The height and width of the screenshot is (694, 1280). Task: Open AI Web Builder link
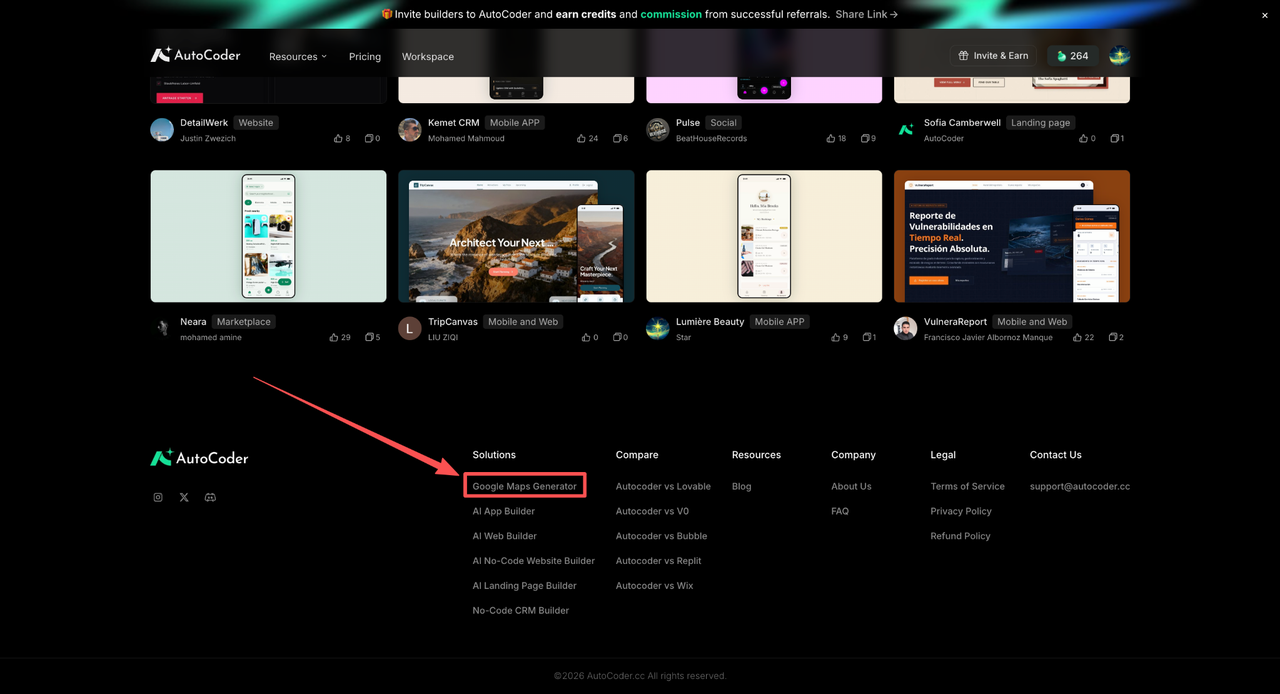click(505, 536)
